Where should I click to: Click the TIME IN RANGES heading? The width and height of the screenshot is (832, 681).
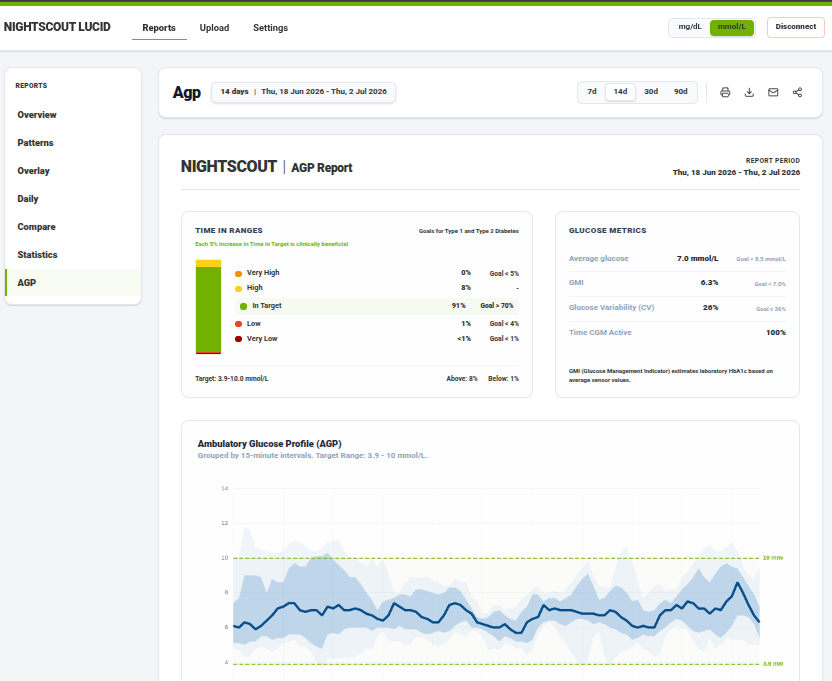coord(229,230)
